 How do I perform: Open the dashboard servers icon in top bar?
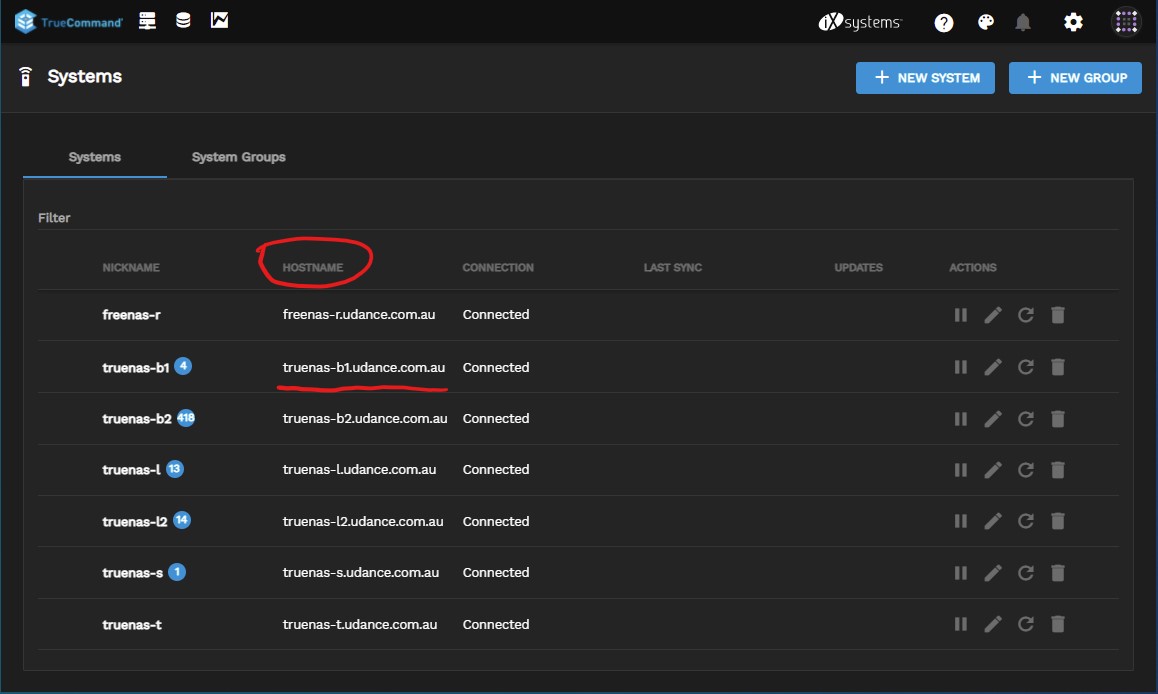148,21
